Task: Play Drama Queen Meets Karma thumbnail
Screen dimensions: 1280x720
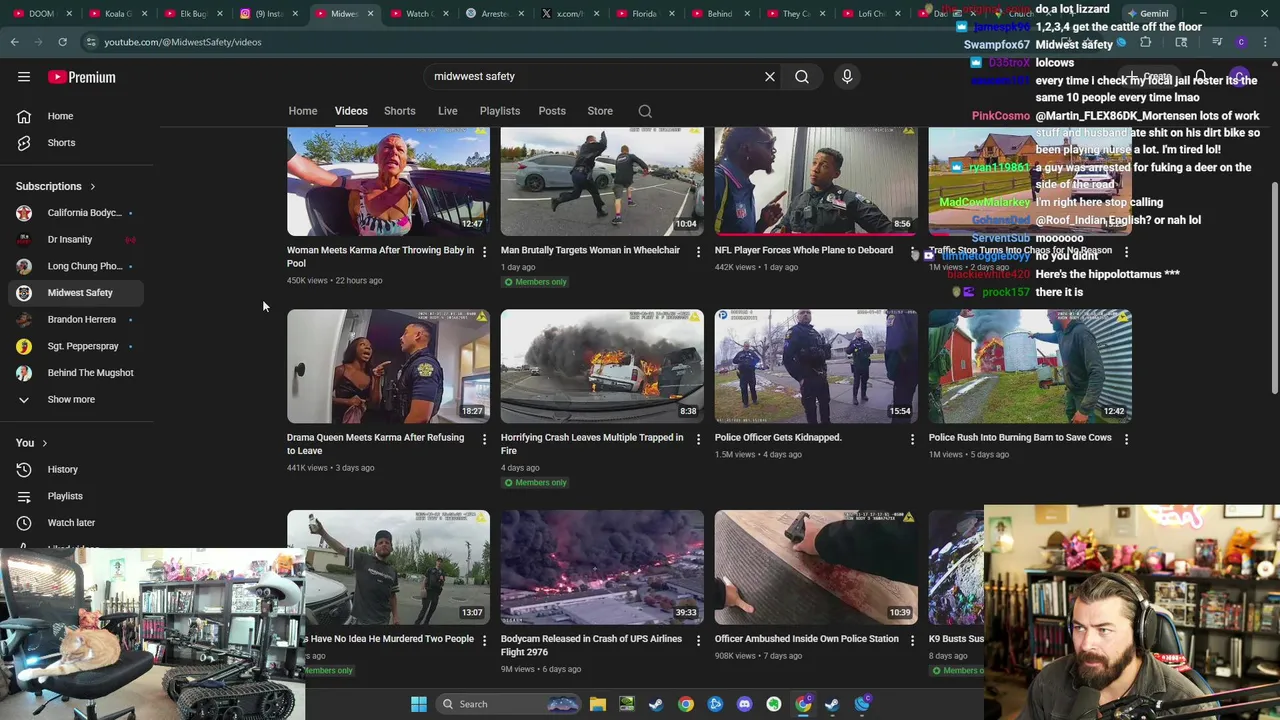Action: (388, 366)
